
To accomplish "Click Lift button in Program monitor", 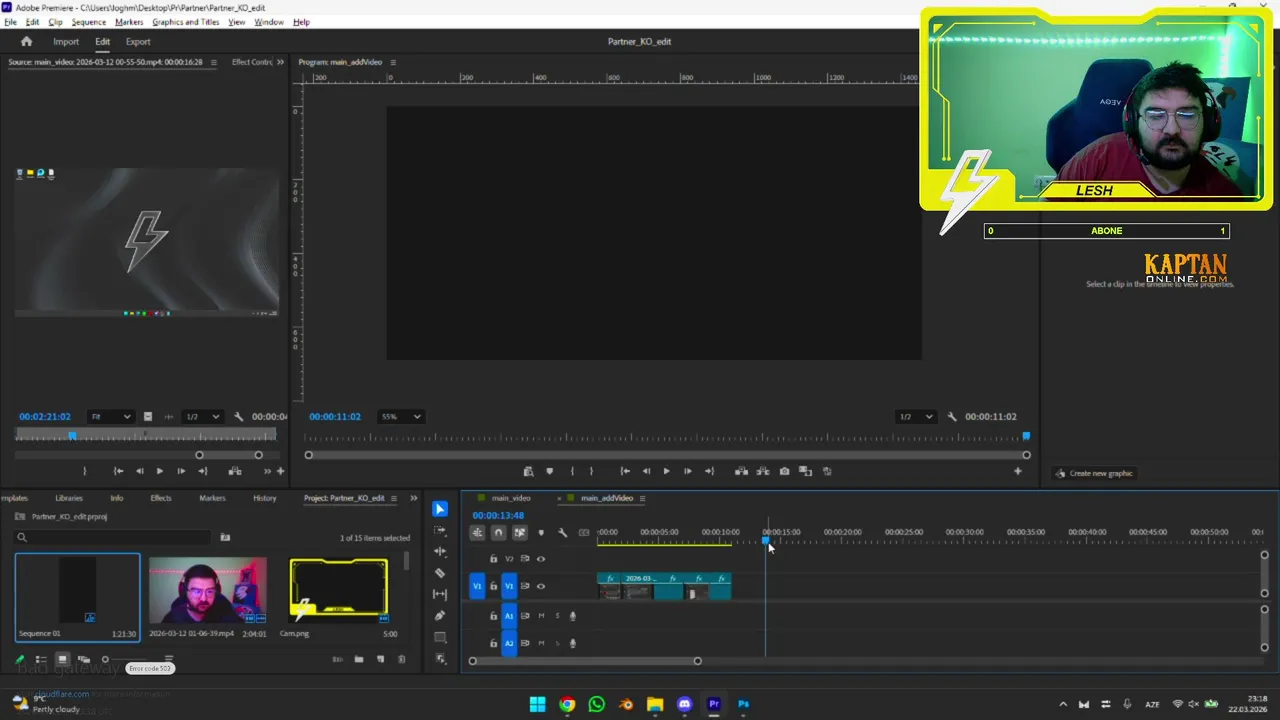I will [x=741, y=471].
